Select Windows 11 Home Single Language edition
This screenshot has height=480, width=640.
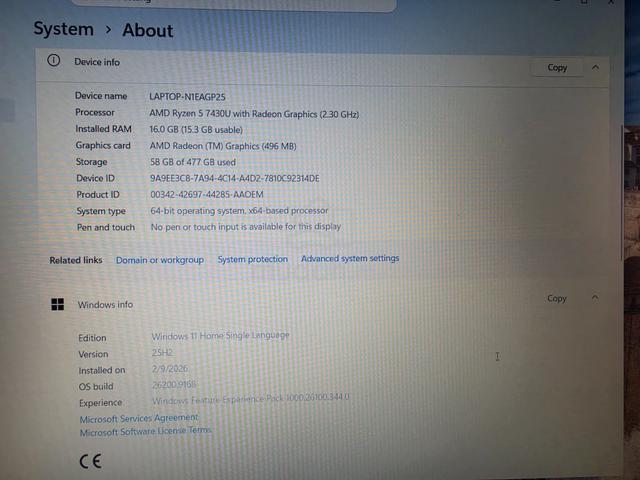(x=220, y=336)
